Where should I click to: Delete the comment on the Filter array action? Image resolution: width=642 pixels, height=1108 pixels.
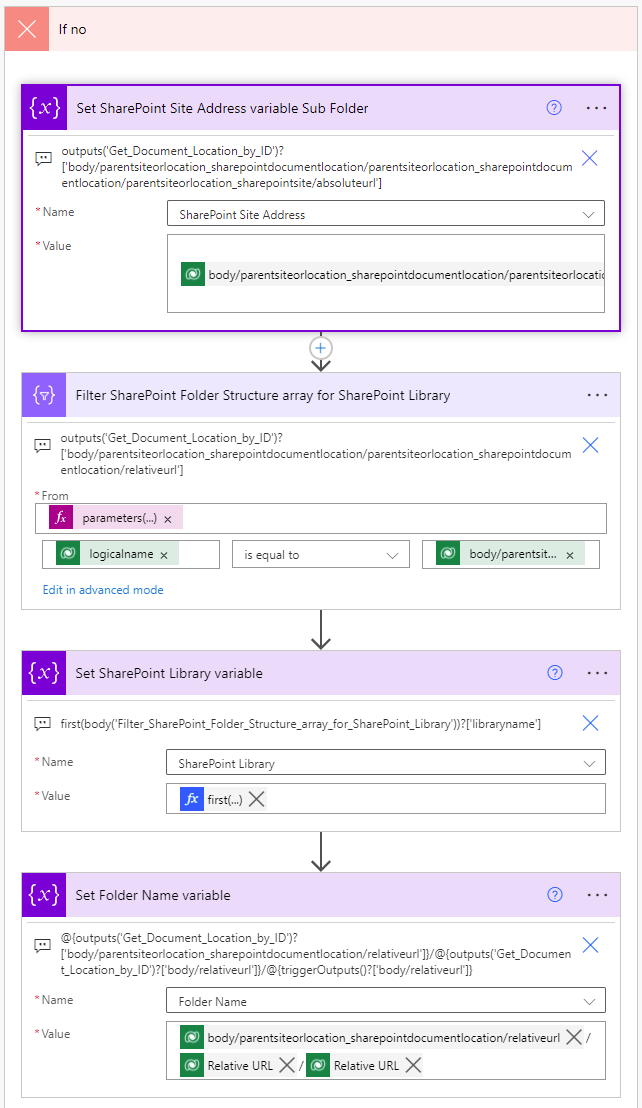590,445
